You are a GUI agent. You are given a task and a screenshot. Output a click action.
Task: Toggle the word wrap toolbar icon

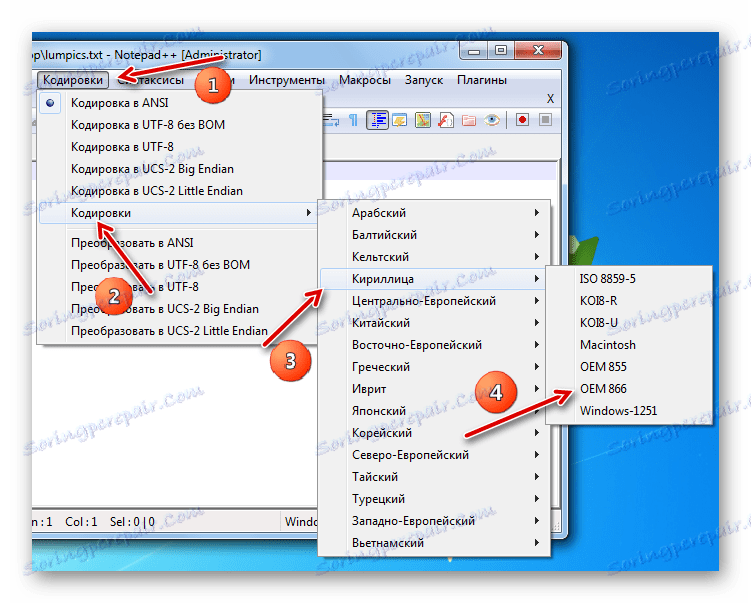(331, 120)
